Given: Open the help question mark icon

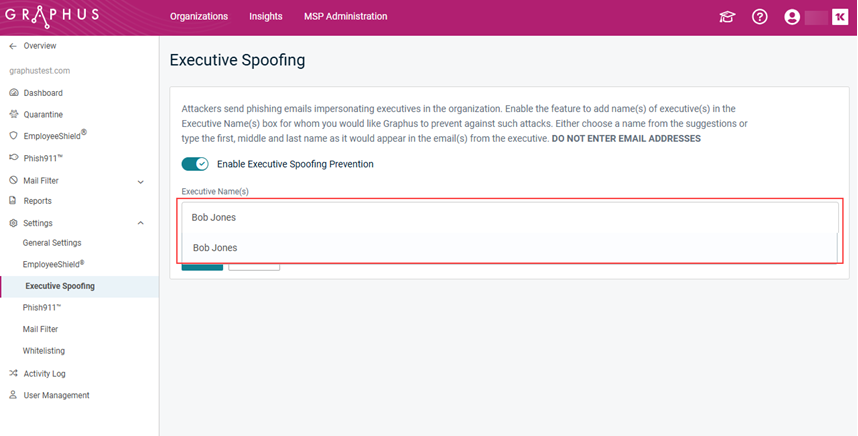Looking at the screenshot, I should (x=760, y=17).
